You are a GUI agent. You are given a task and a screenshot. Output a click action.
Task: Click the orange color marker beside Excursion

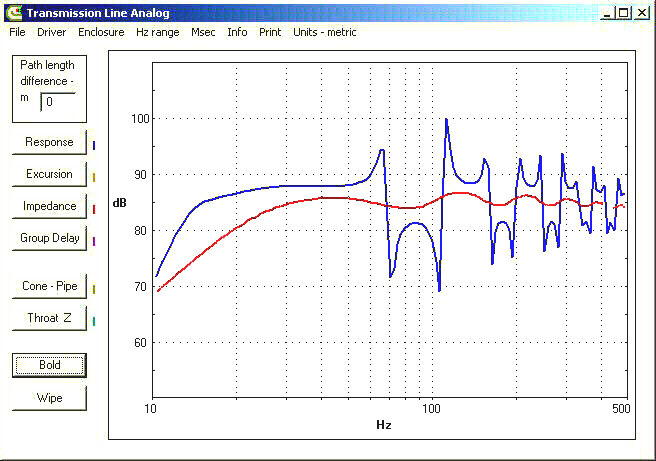point(94,177)
